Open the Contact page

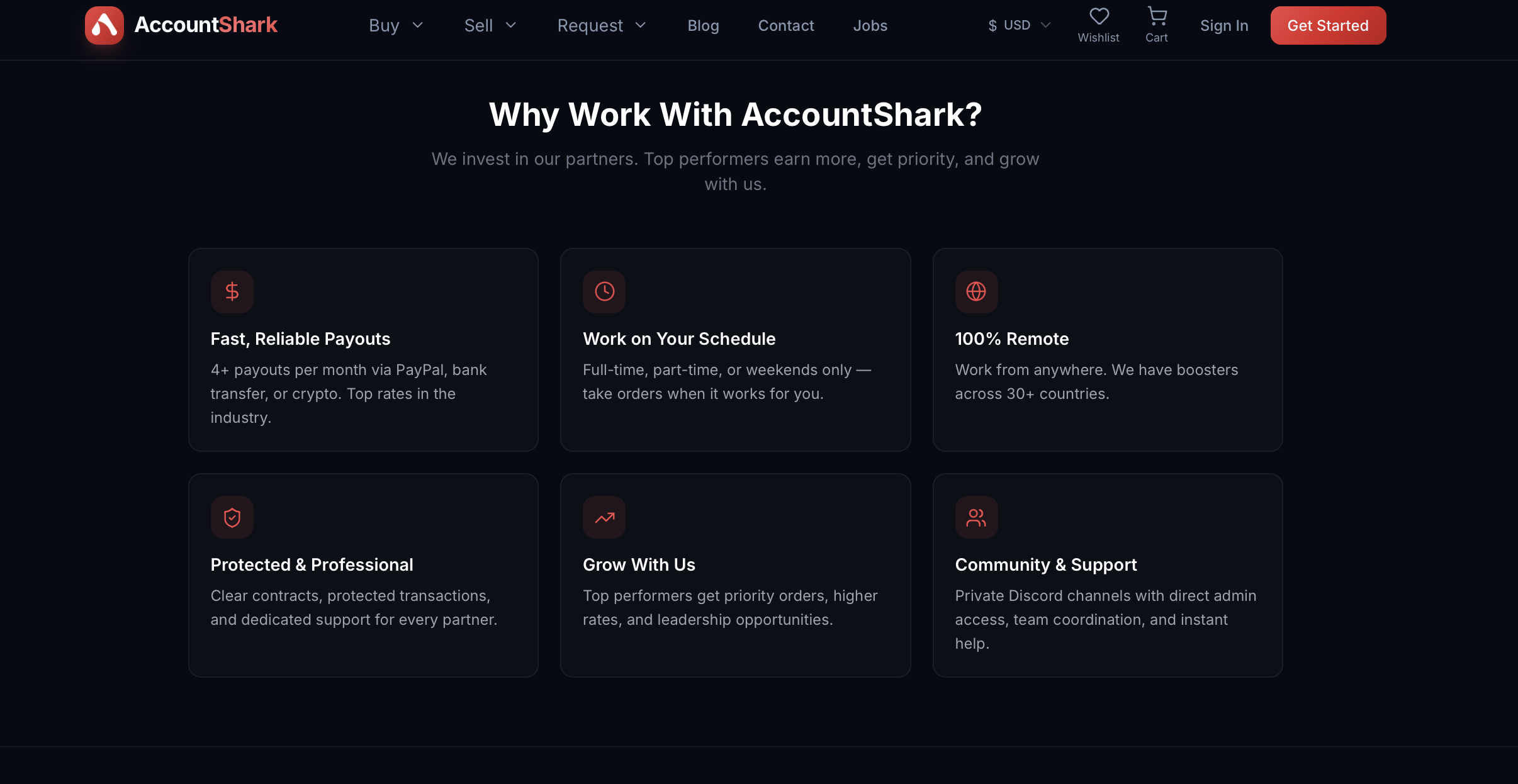786,26
